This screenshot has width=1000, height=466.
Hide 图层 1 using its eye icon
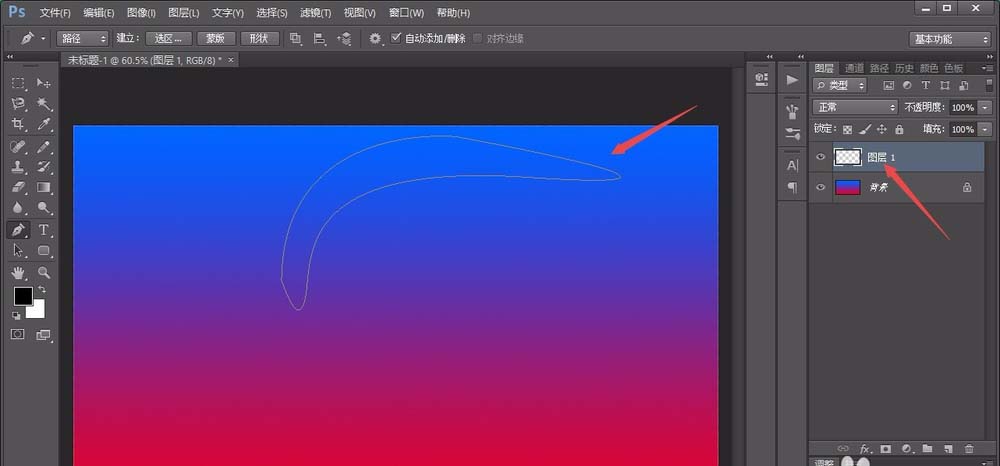click(821, 157)
